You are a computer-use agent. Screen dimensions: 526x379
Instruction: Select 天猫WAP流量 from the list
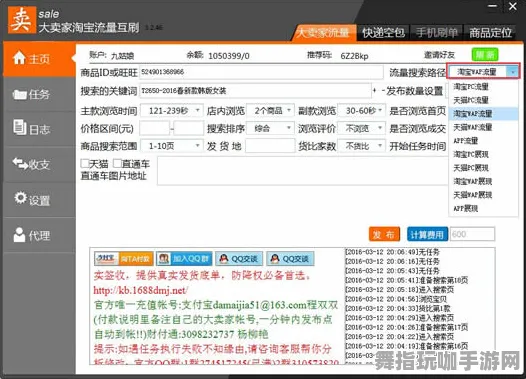(483, 127)
